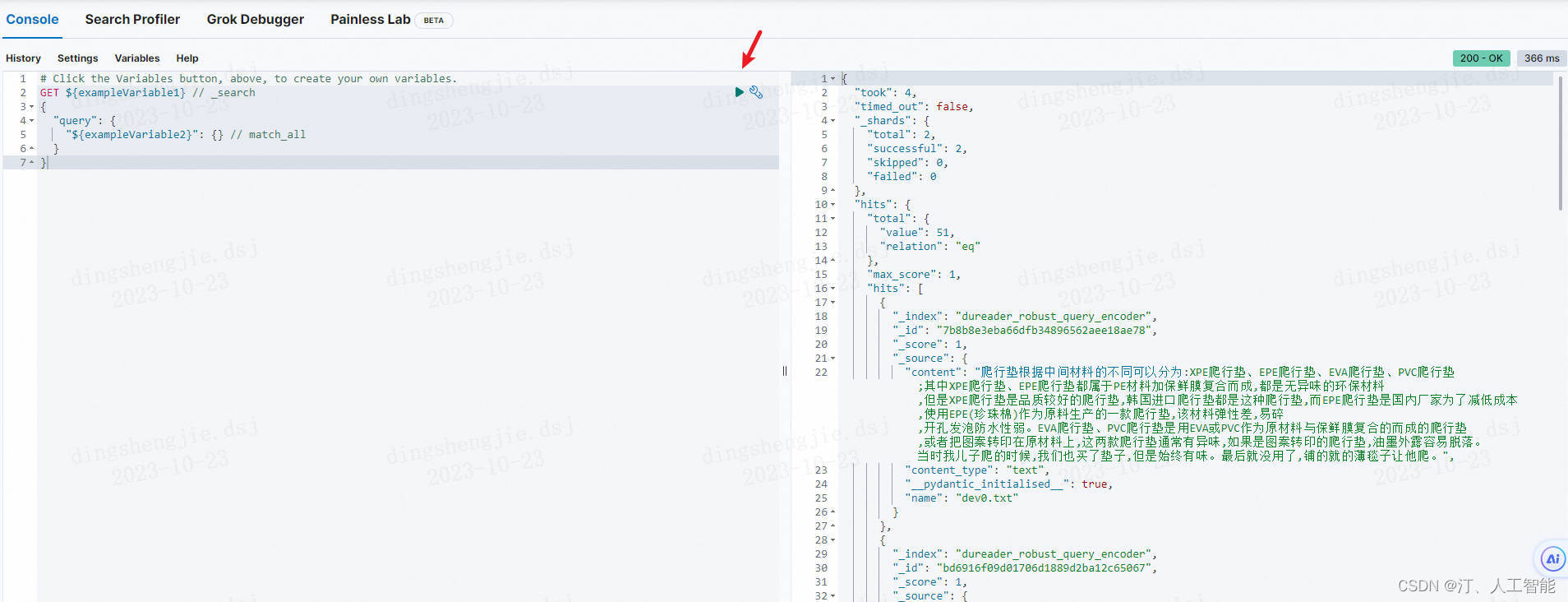Collapse the _source block at response line 21
1568x602 pixels.
(x=832, y=359)
